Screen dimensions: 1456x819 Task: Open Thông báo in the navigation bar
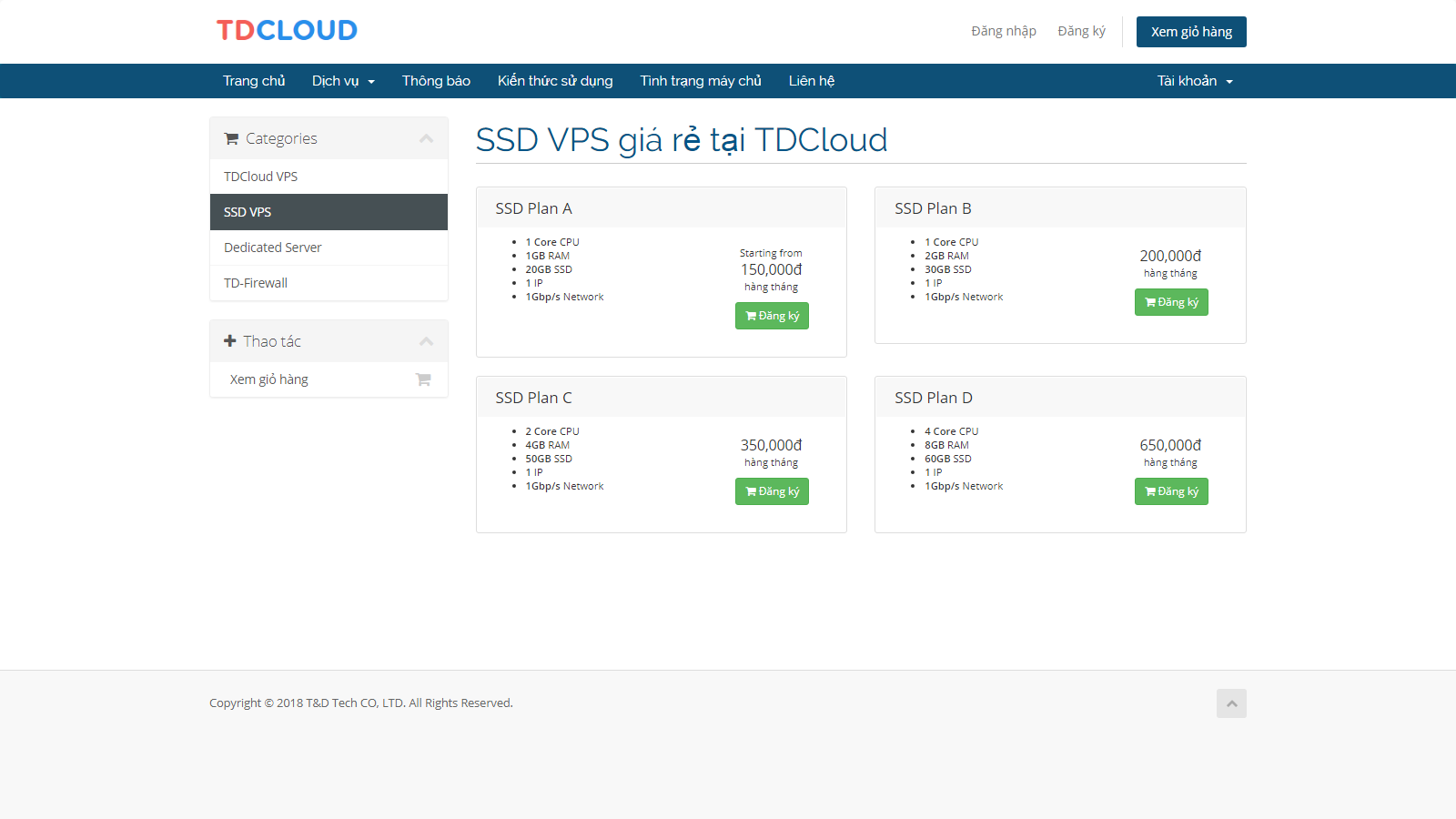click(436, 81)
